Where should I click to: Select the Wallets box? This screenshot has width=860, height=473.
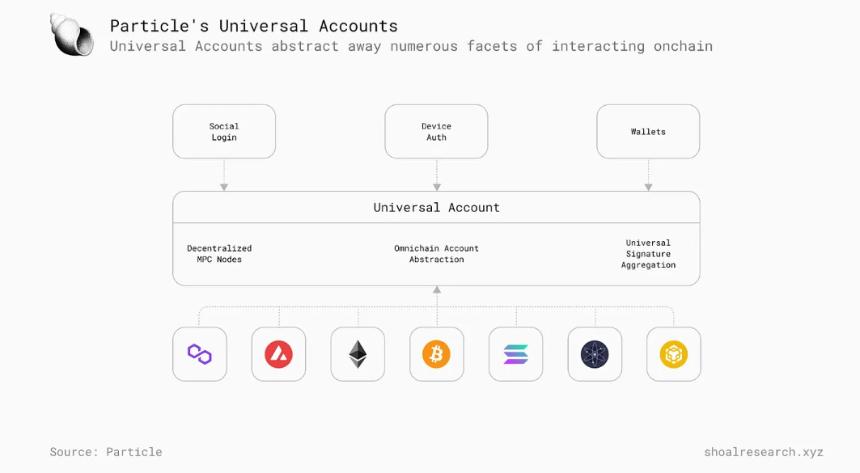click(648, 132)
